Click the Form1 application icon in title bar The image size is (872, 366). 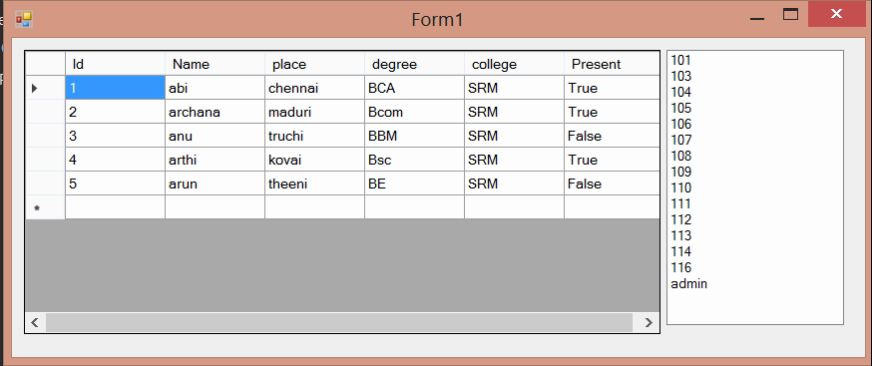23,19
